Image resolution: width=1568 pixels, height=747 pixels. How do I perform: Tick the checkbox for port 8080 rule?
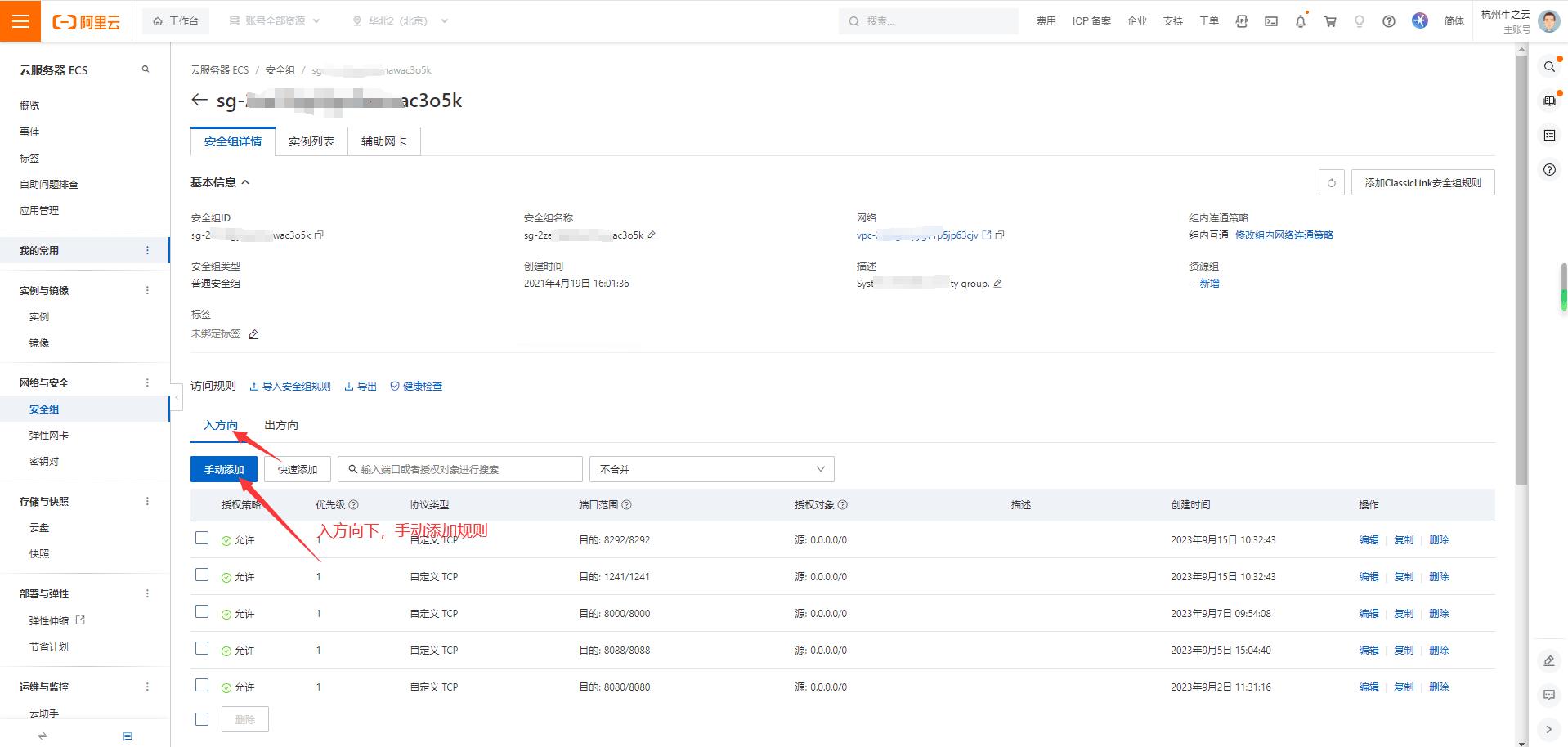tap(202, 685)
